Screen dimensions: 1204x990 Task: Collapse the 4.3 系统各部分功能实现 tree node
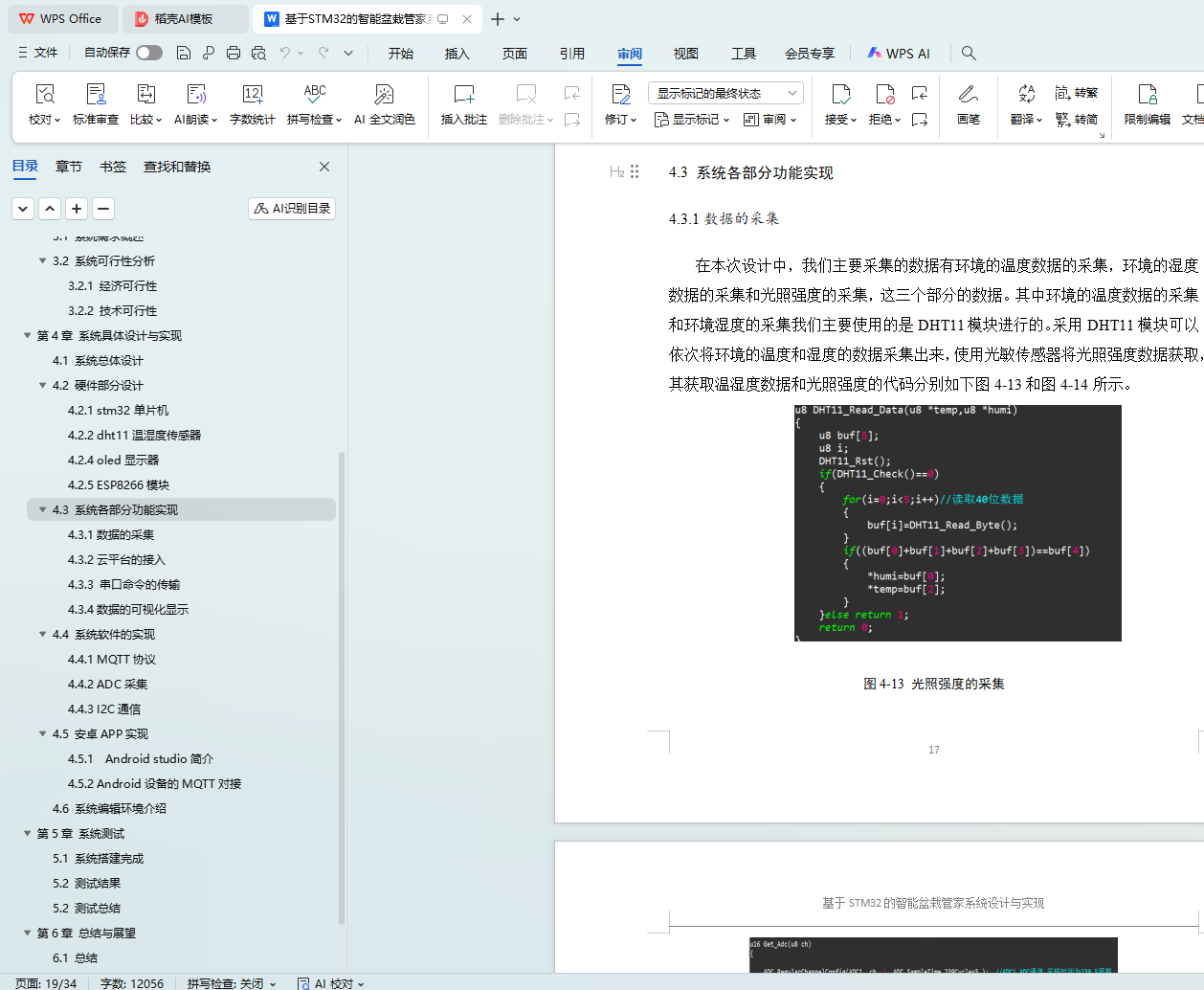coord(42,509)
